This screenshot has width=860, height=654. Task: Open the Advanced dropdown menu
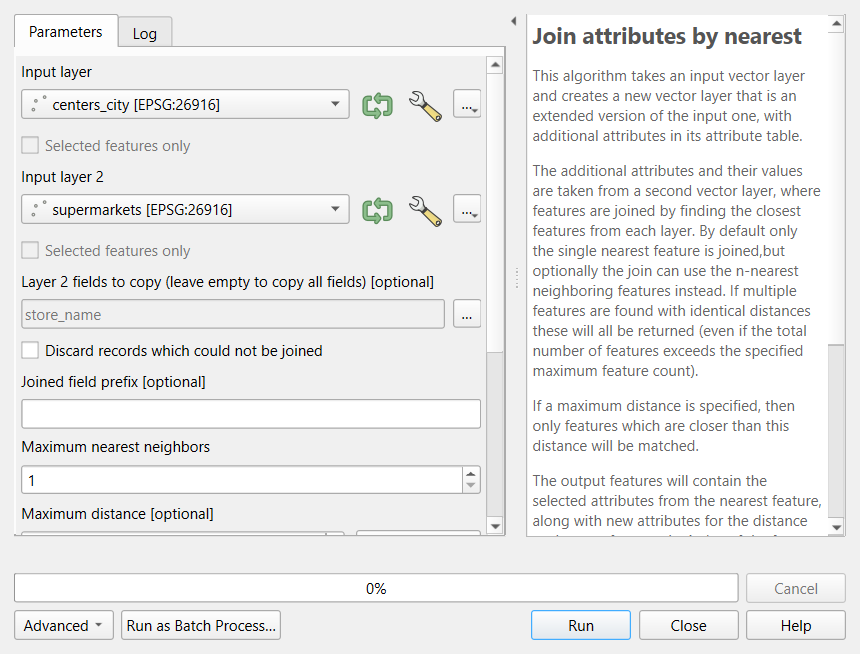coord(64,625)
